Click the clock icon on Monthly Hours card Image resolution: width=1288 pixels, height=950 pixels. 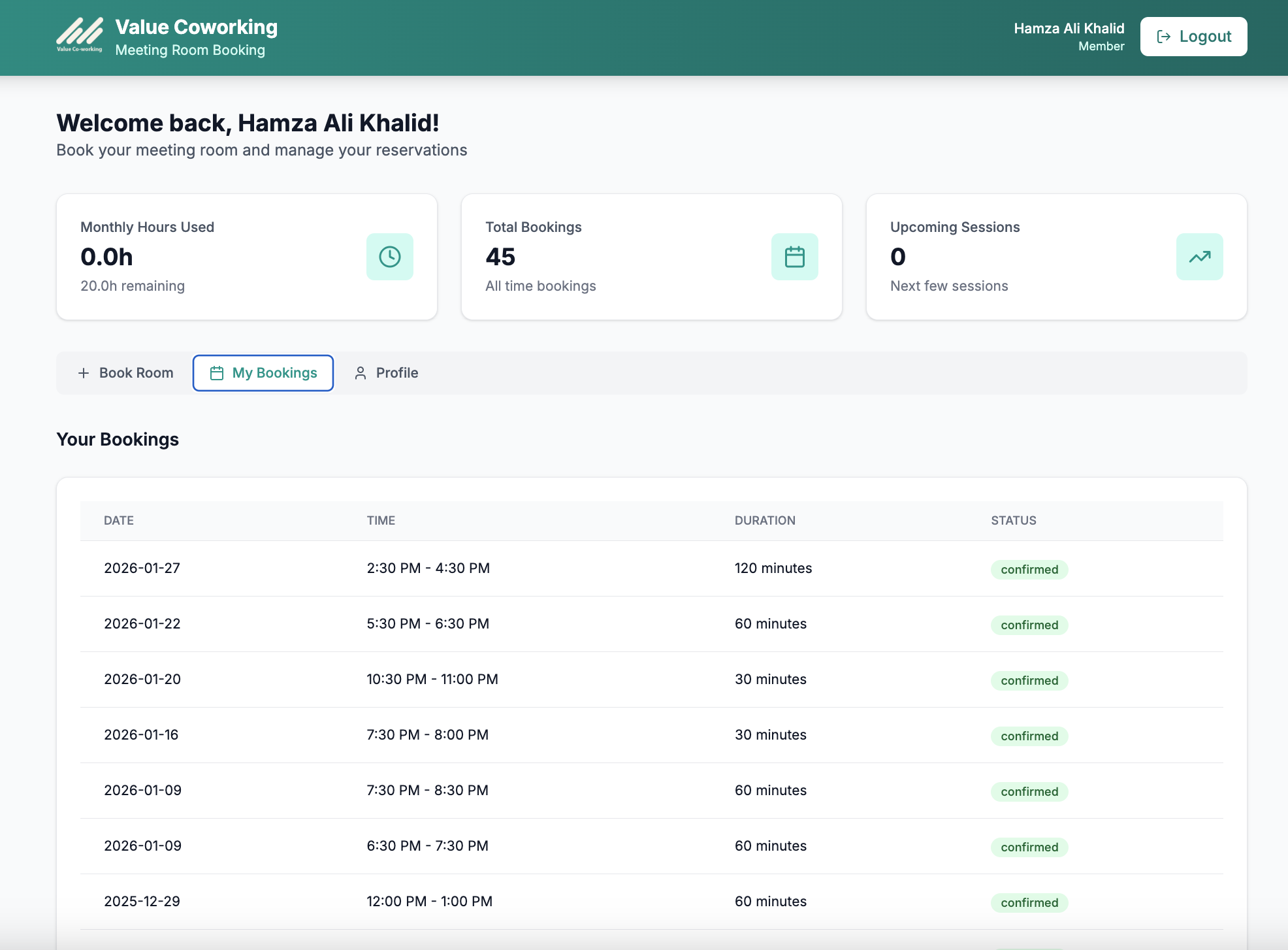point(390,257)
